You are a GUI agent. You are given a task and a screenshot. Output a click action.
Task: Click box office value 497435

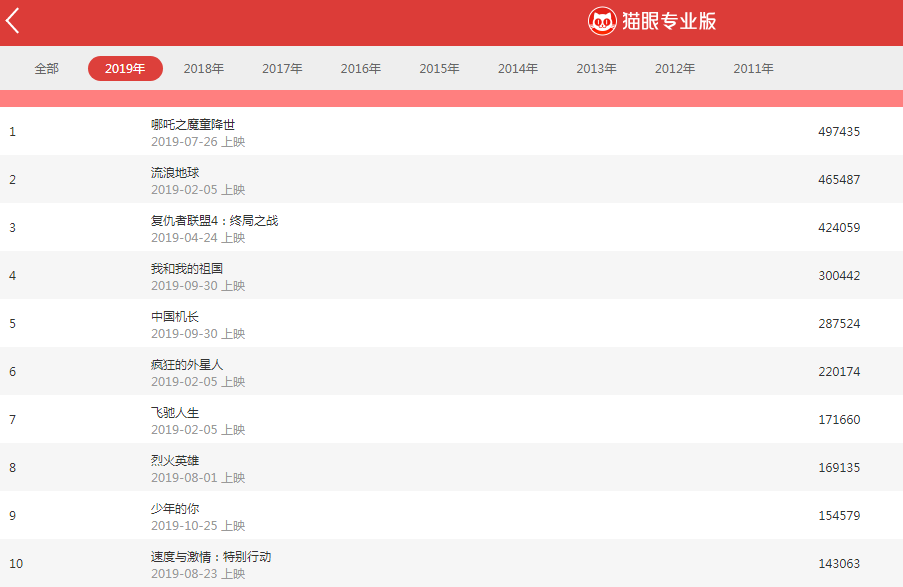pos(839,131)
